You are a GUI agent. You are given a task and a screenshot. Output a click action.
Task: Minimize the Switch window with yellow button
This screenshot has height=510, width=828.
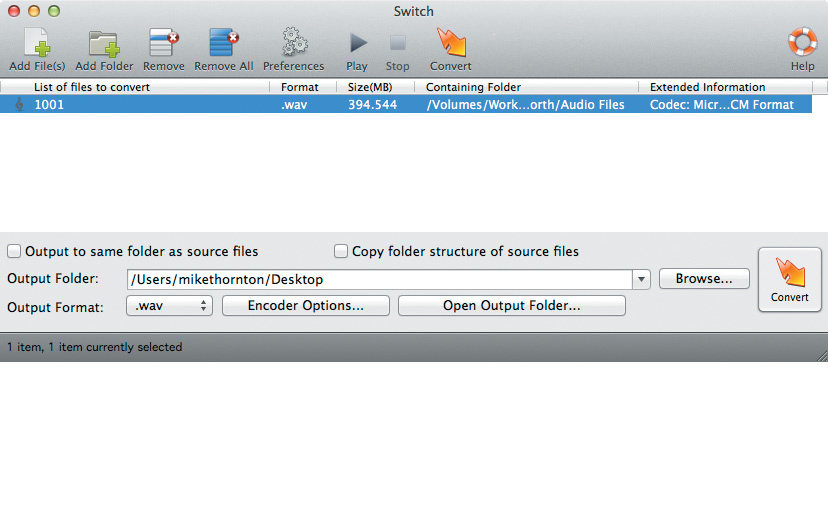pos(34,11)
